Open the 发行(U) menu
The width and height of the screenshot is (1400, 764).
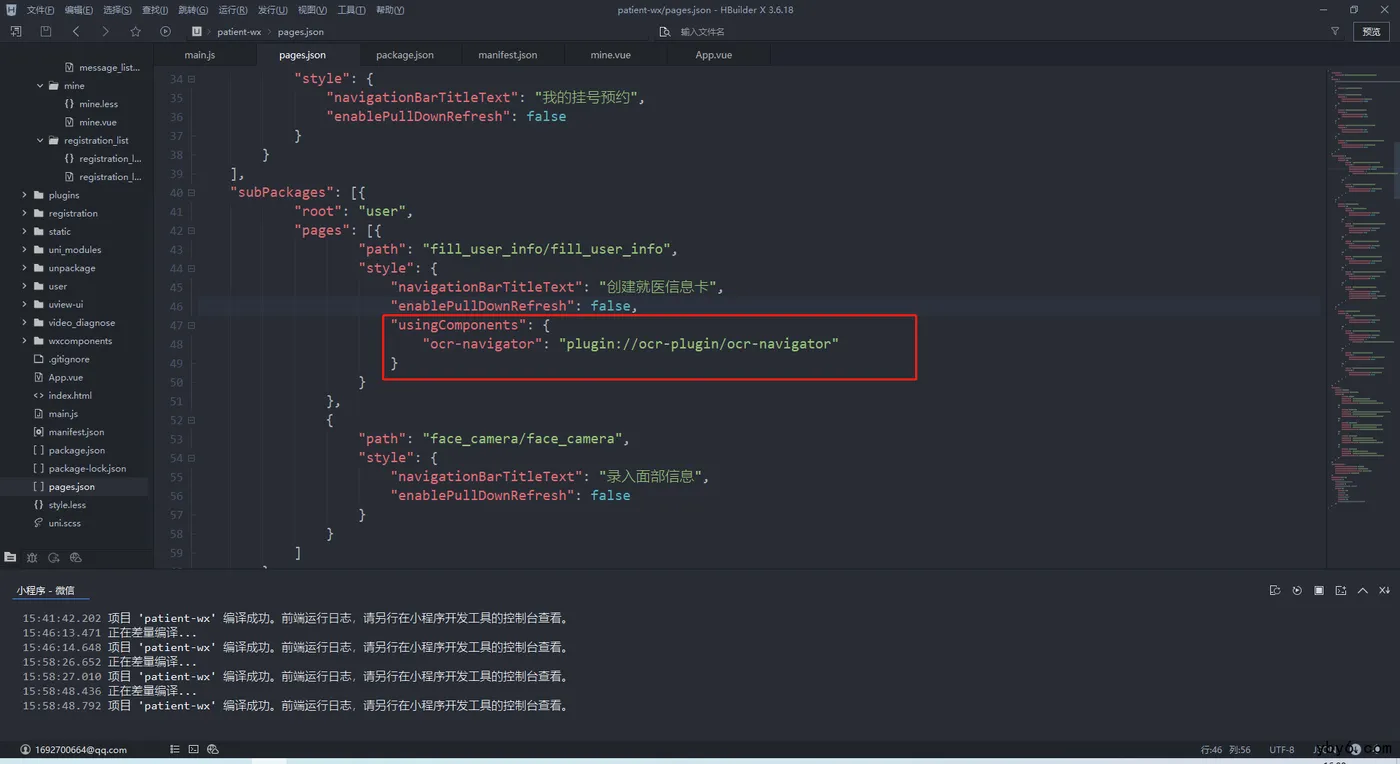click(273, 10)
